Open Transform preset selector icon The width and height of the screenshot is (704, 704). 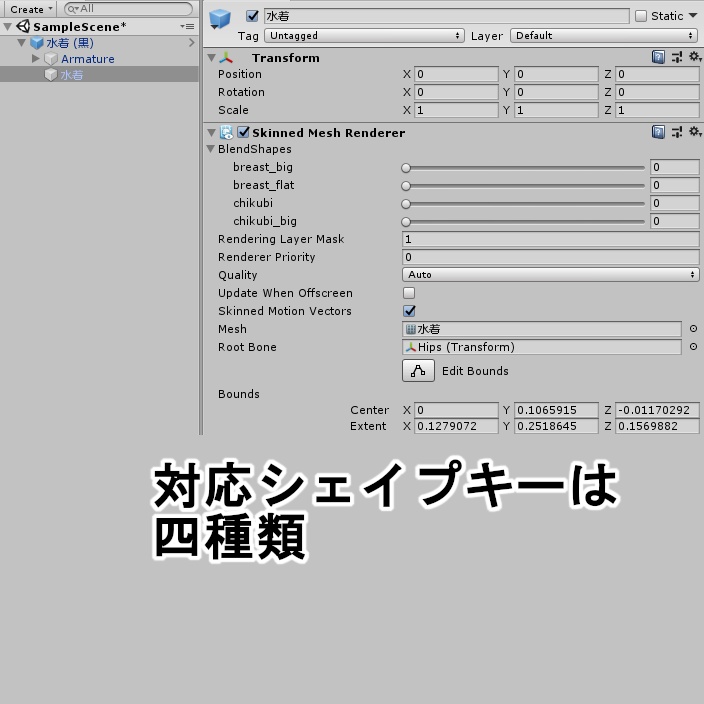[677, 57]
